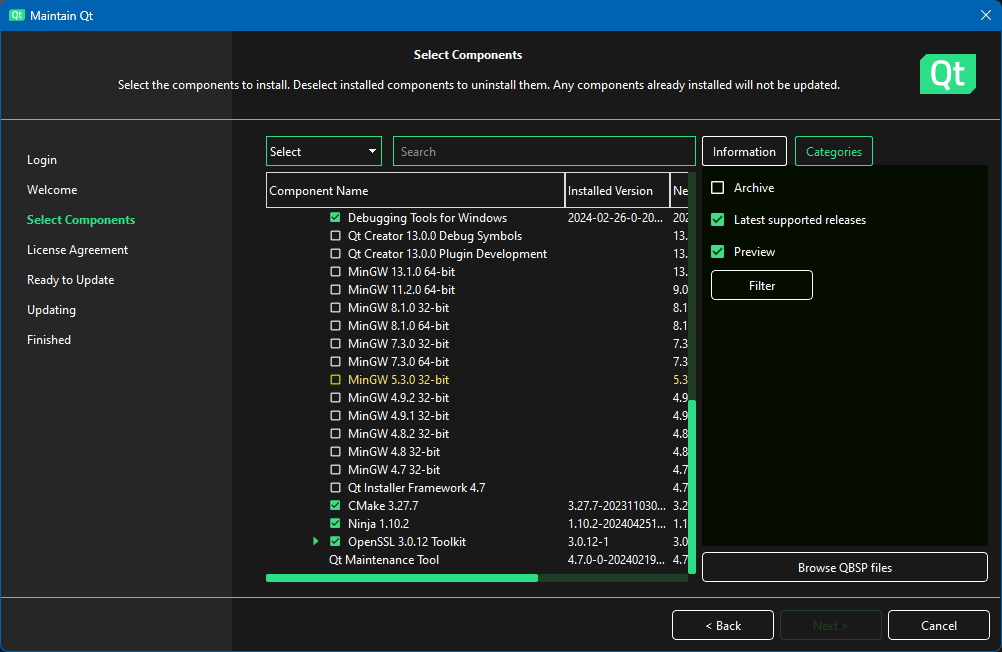Cancel the maintenance wizard

click(x=938, y=626)
